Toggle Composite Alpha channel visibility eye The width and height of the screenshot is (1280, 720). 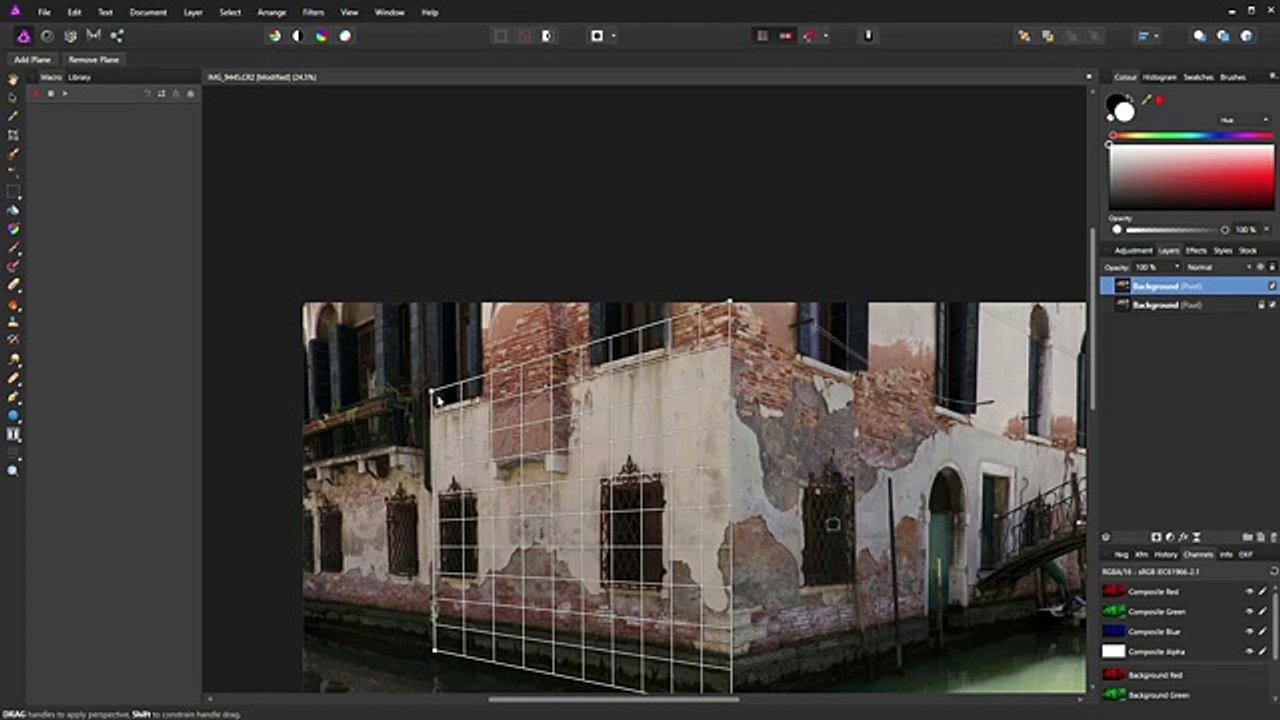click(x=1249, y=651)
